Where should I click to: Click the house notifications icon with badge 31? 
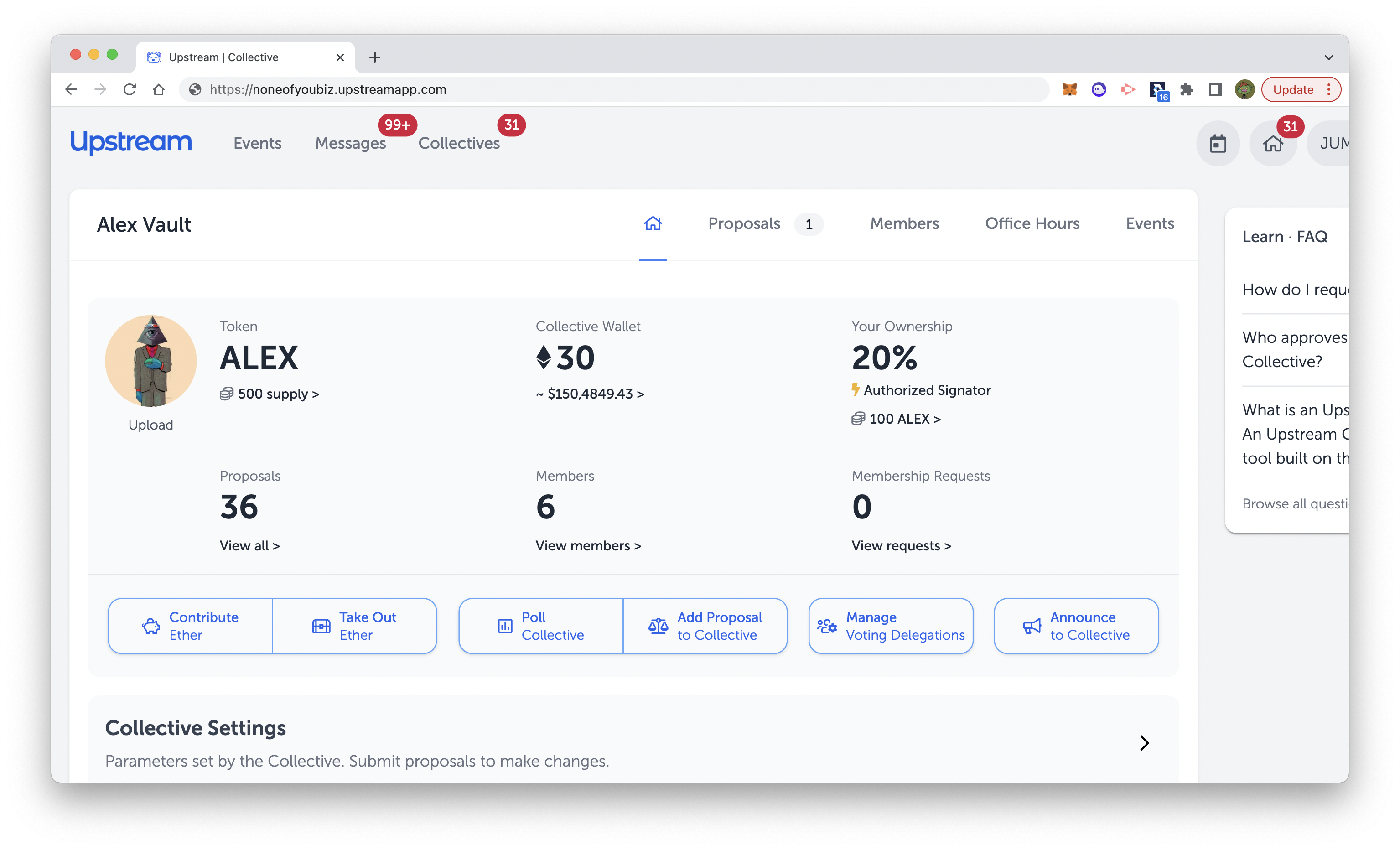coord(1273,143)
